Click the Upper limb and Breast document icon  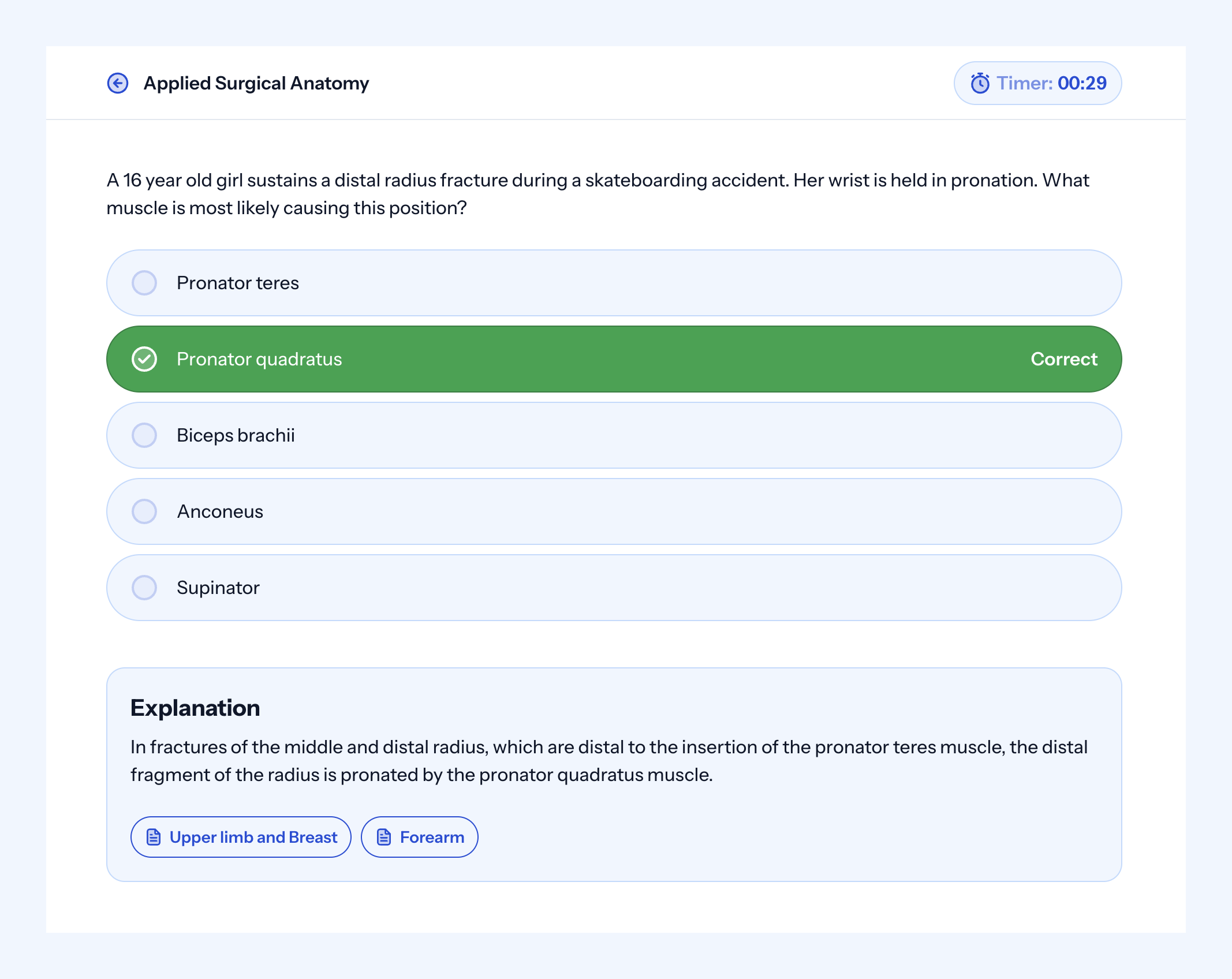pos(154,837)
